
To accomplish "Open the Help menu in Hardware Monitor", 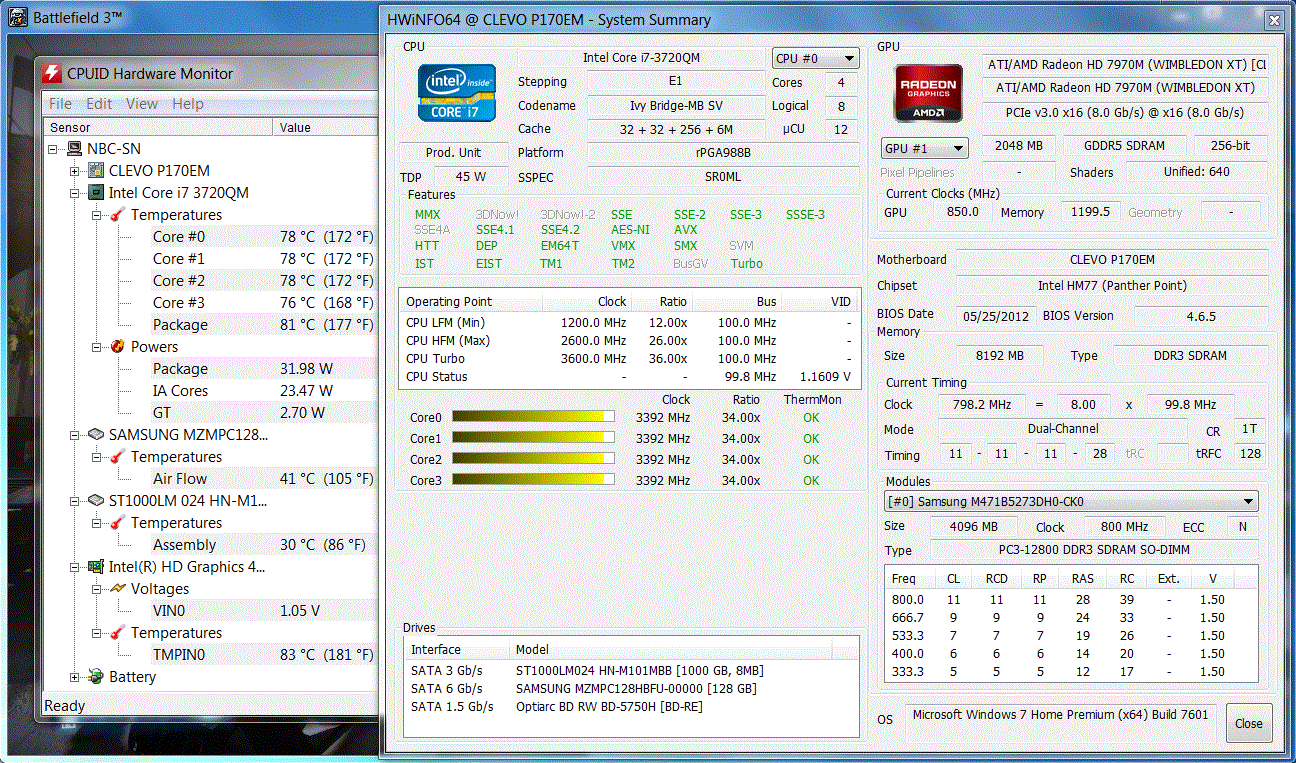I will coord(188,103).
